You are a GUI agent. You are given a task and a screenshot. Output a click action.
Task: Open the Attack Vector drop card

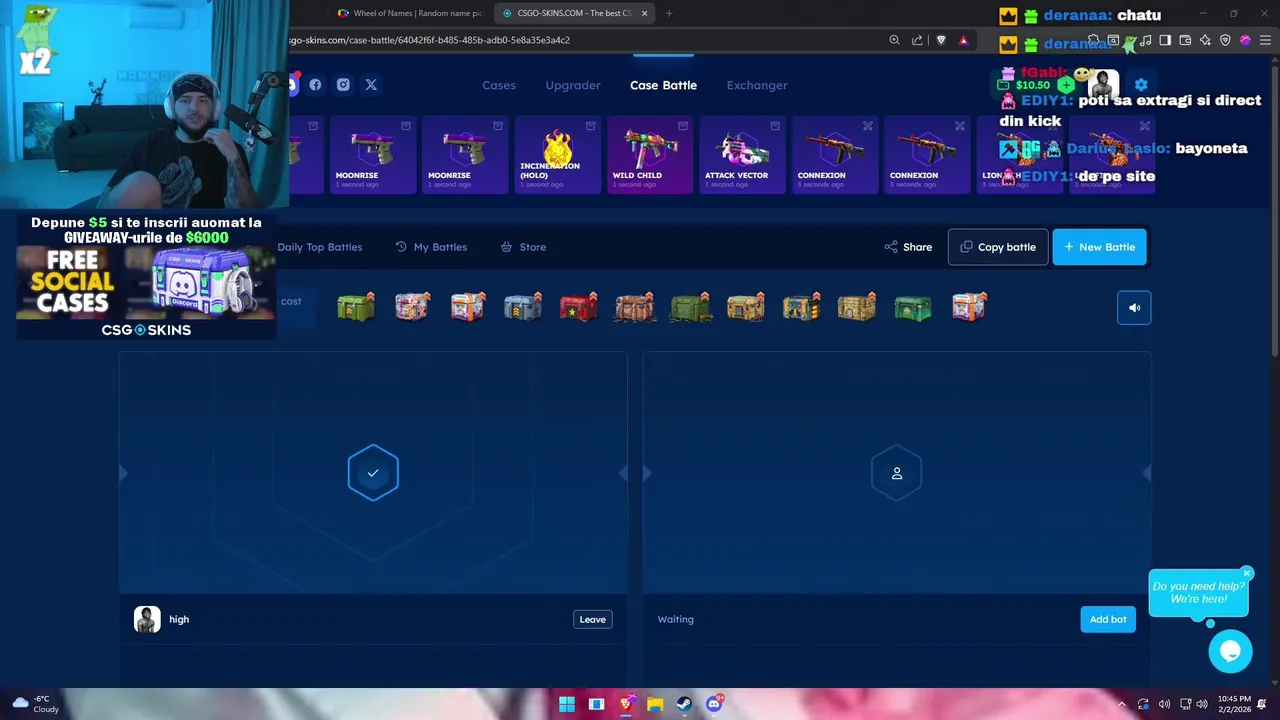(x=742, y=154)
